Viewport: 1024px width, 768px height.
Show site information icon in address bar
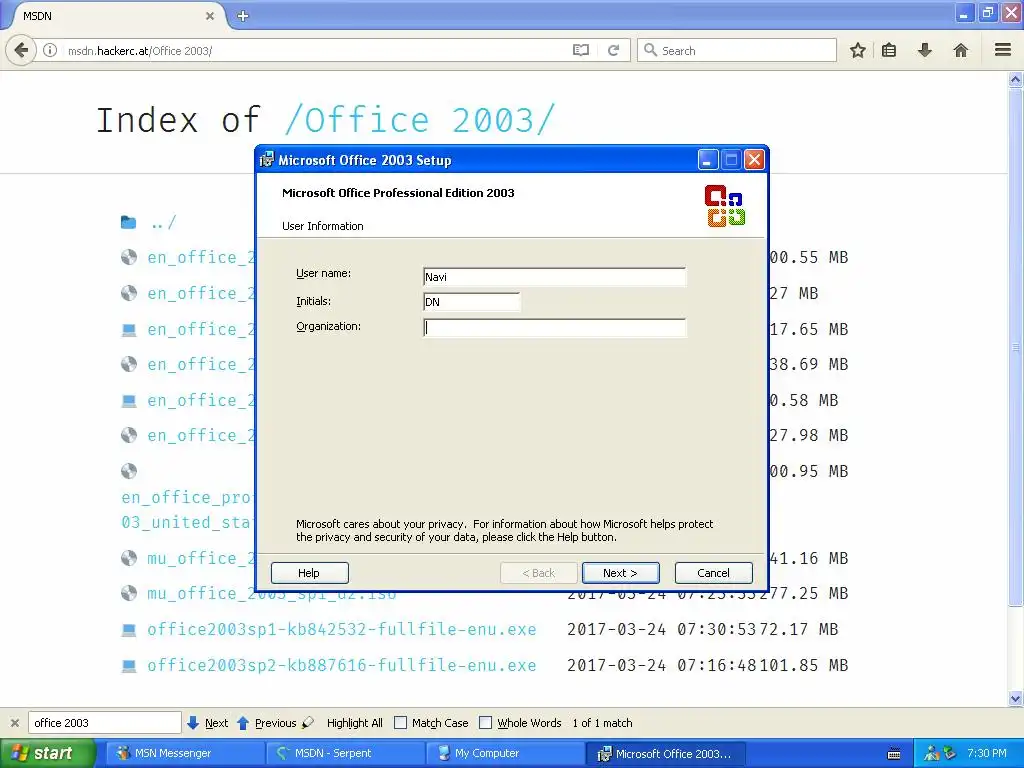pos(50,50)
